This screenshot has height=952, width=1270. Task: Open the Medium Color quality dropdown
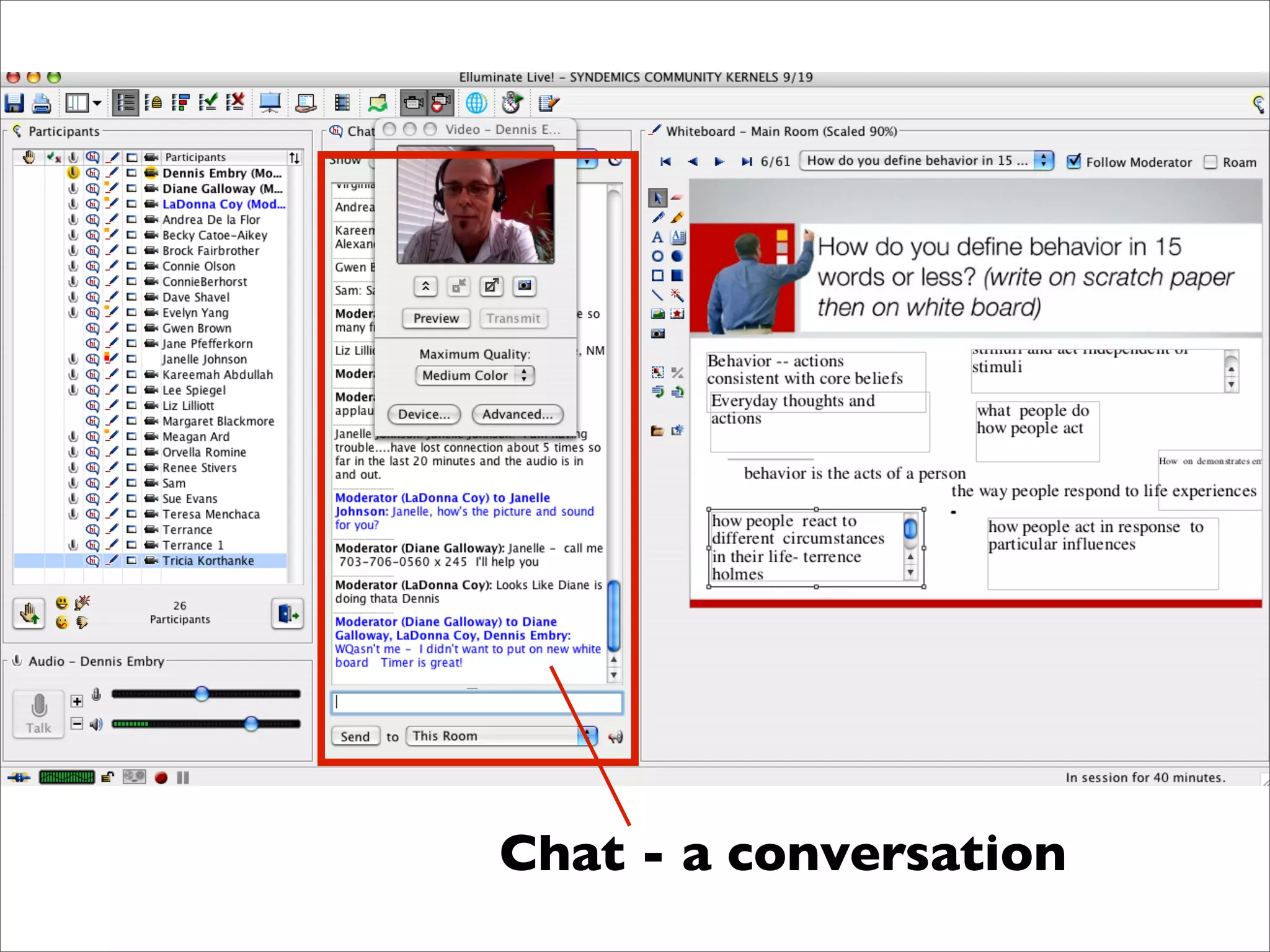(474, 376)
